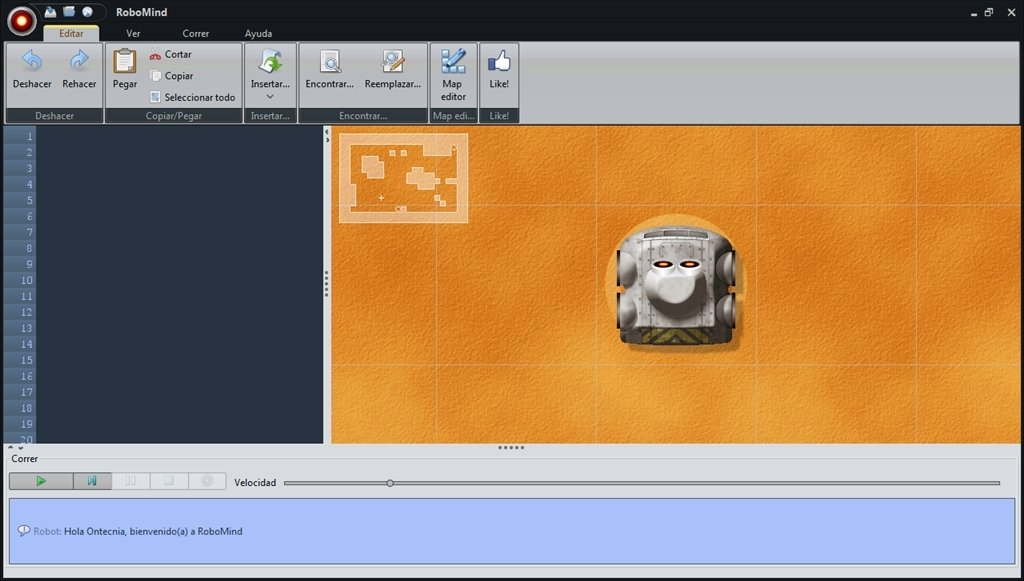Cut selection with the Cortar button
The width and height of the screenshot is (1024, 581).
tap(170, 54)
